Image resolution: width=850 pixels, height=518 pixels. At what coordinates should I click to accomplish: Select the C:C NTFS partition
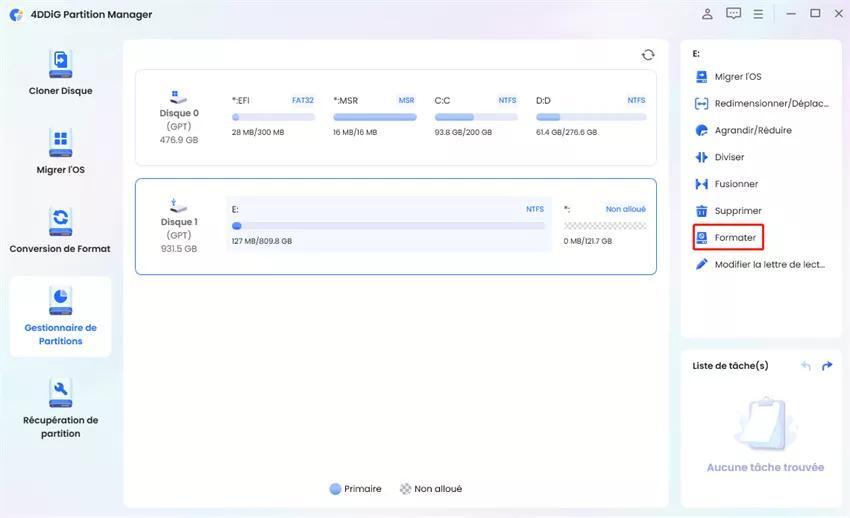[x=475, y=116]
